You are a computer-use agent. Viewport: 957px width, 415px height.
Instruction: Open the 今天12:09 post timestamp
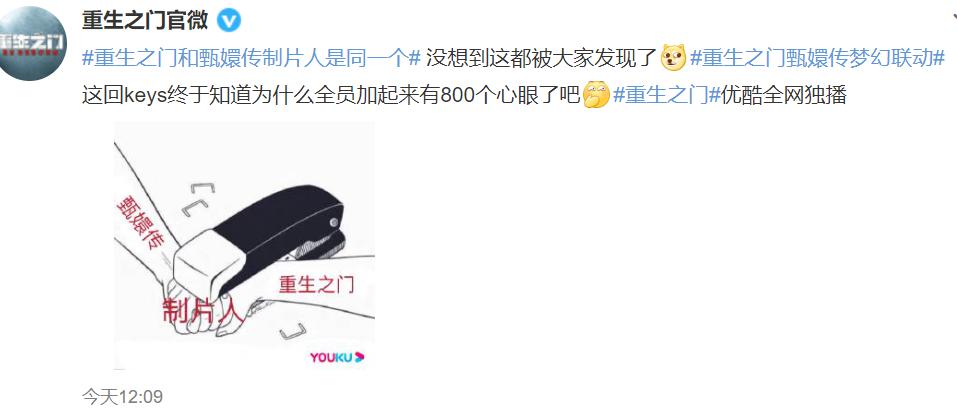122,397
